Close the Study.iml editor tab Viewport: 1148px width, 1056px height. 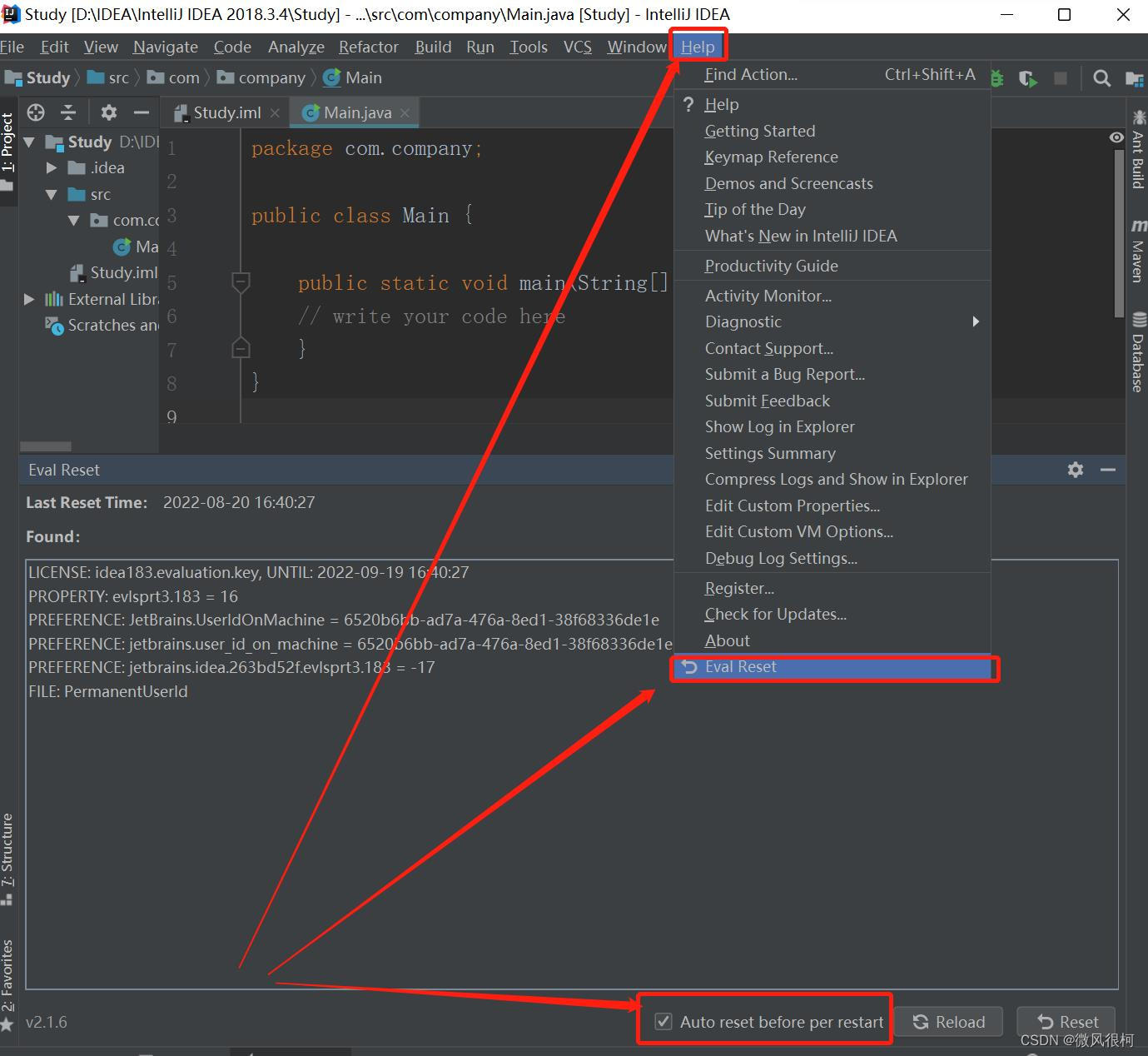tap(276, 112)
